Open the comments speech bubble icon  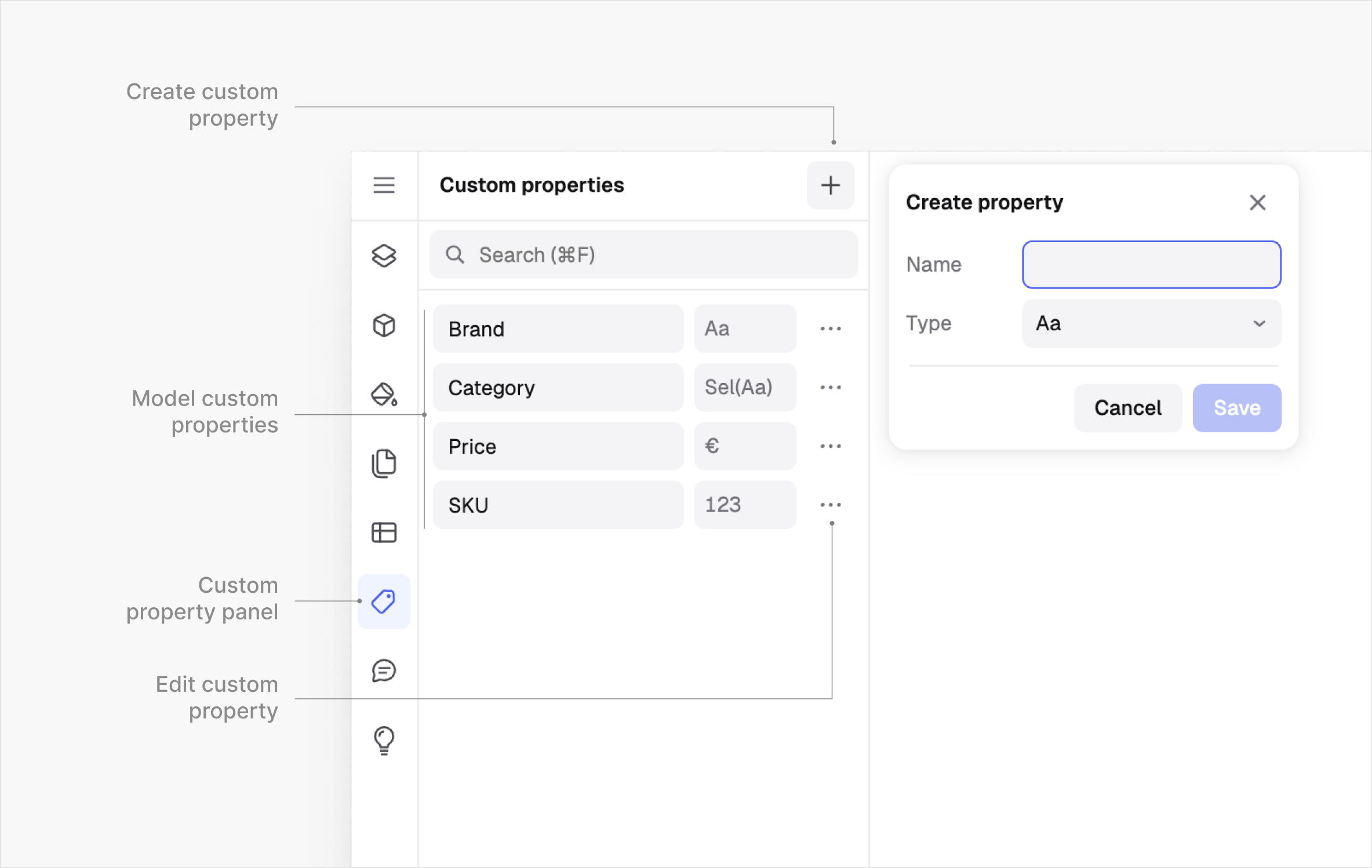[384, 671]
